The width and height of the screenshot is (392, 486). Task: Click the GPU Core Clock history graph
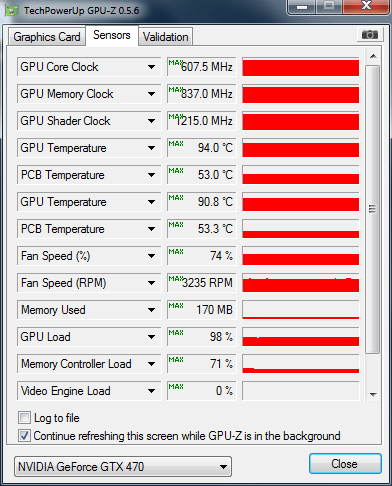[301, 67]
